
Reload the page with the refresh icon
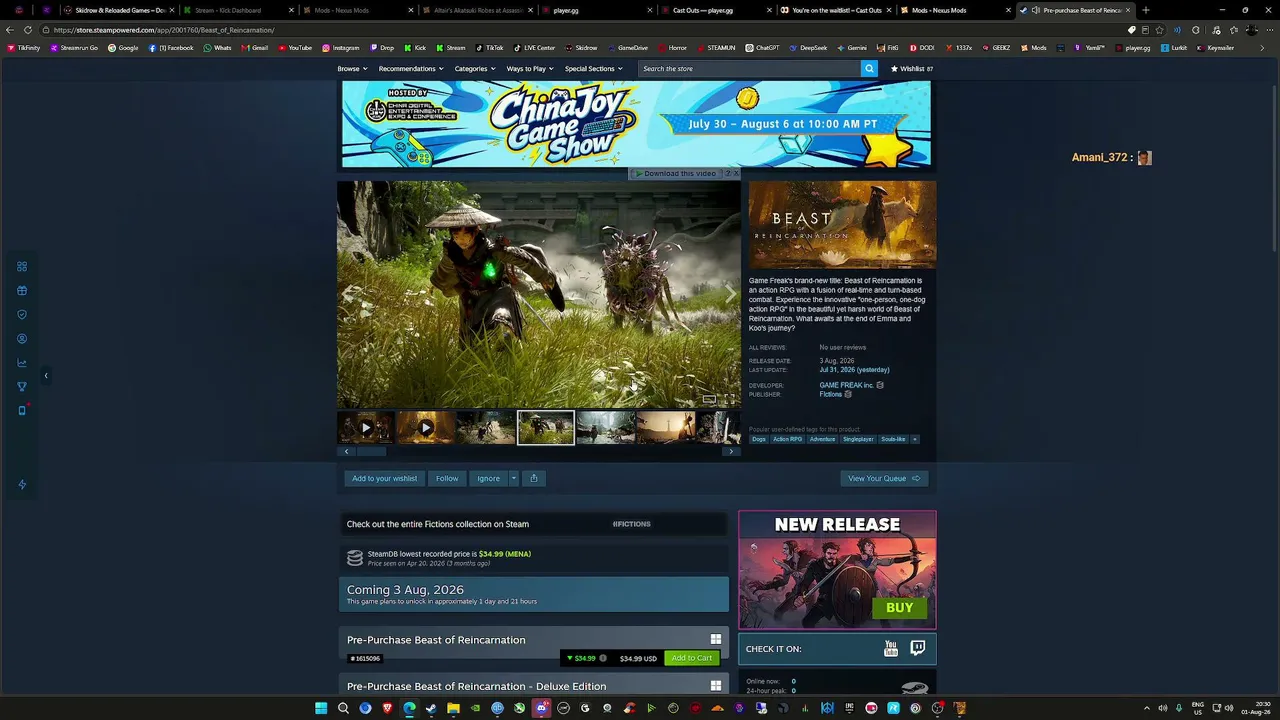click(27, 30)
